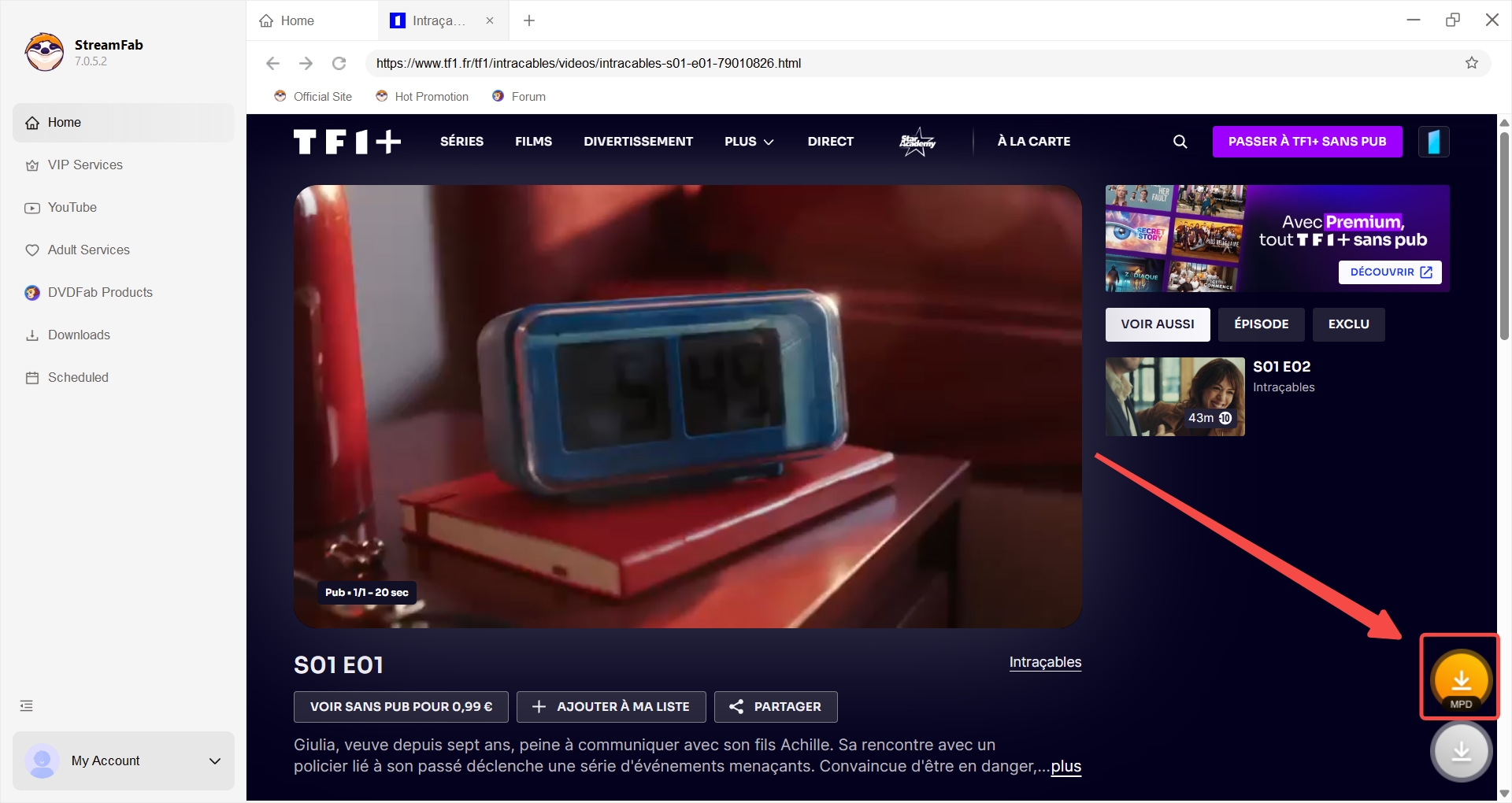Open a new browser tab

click(529, 20)
